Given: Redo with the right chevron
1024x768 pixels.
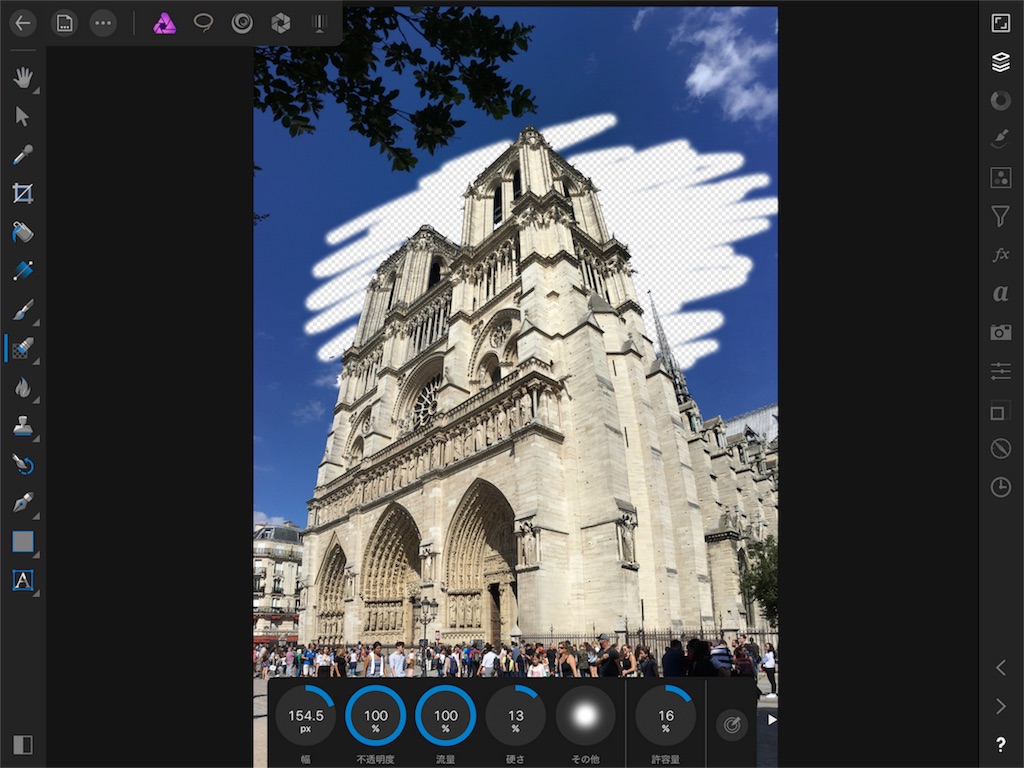Looking at the screenshot, I should [1000, 706].
